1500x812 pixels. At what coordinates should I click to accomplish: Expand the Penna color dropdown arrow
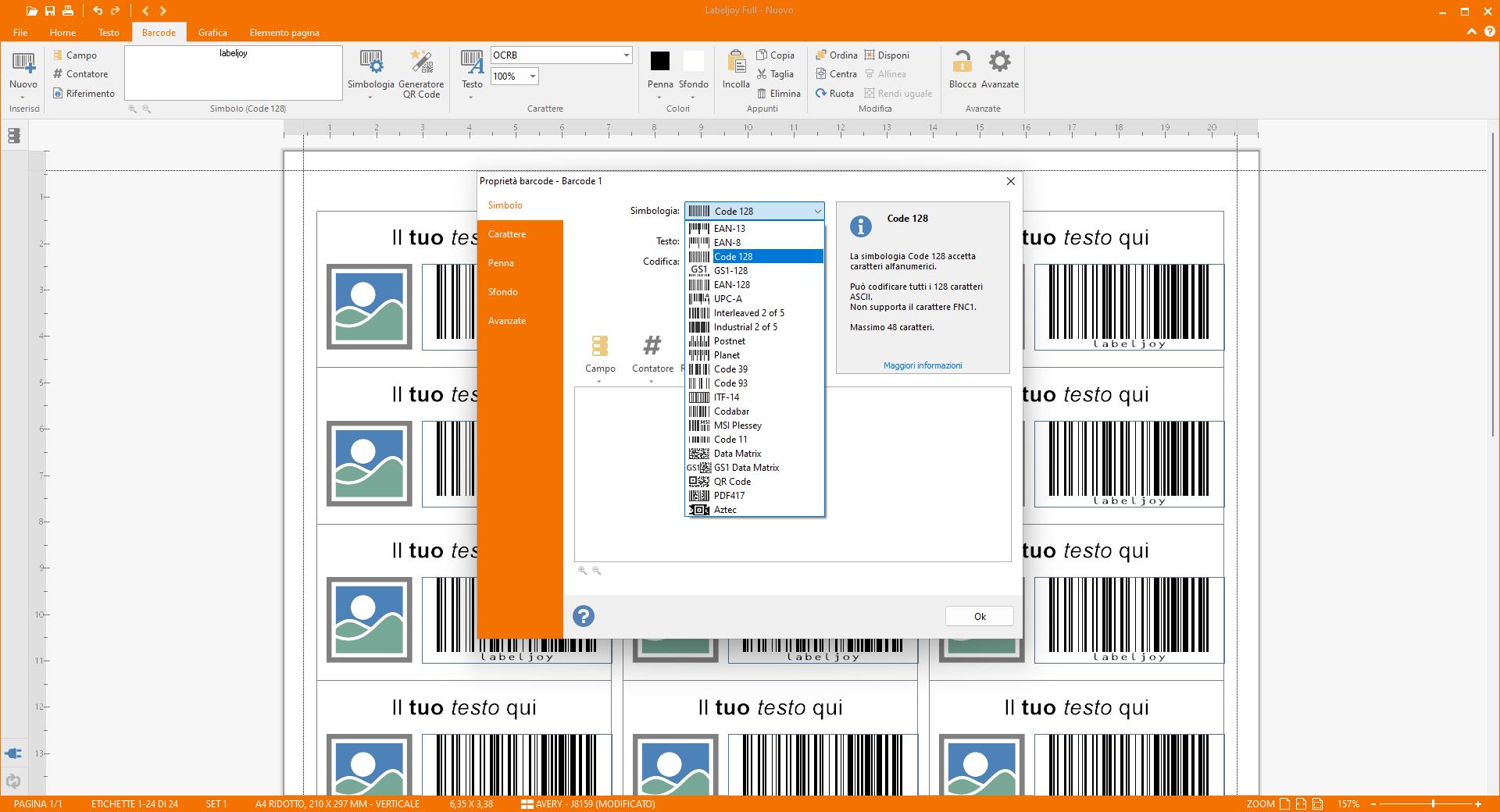tap(659, 98)
